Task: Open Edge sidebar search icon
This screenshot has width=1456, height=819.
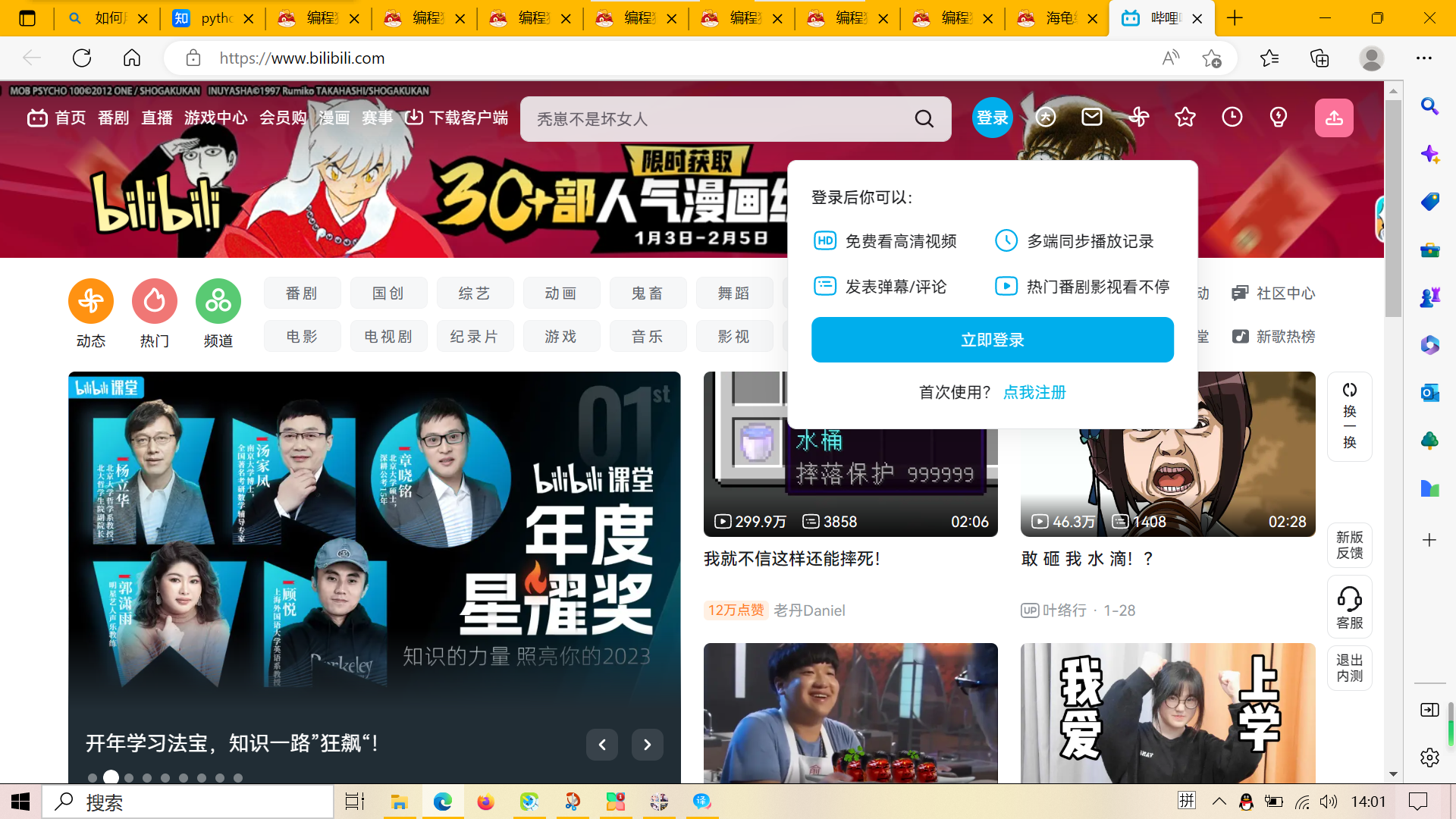Action: pyautogui.click(x=1429, y=106)
